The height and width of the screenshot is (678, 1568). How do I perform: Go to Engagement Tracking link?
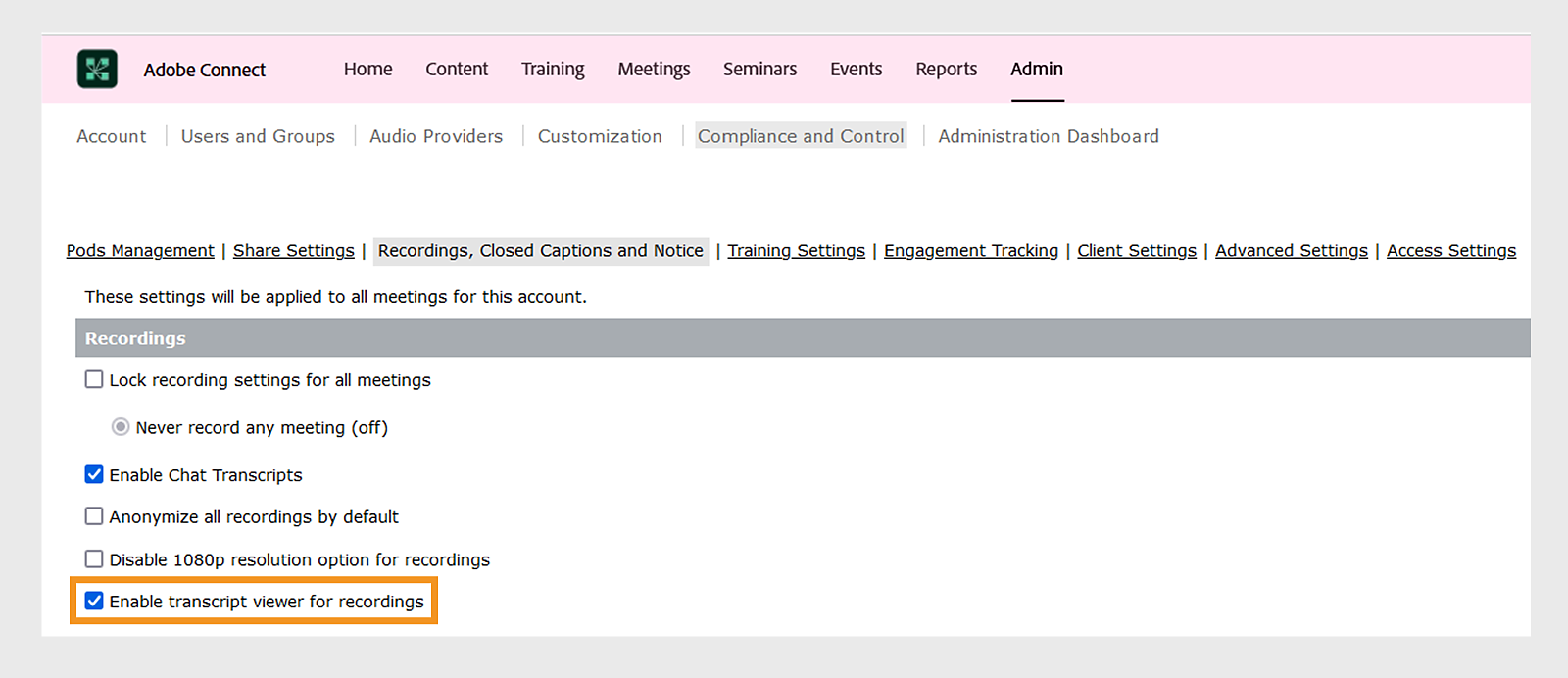[x=971, y=251]
